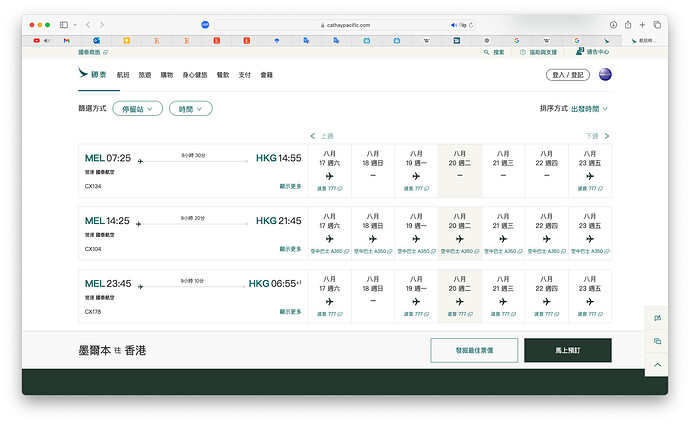The height and width of the screenshot is (424, 690).
Task: Click Safari's sidebar toggle icon
Action: [64, 24]
